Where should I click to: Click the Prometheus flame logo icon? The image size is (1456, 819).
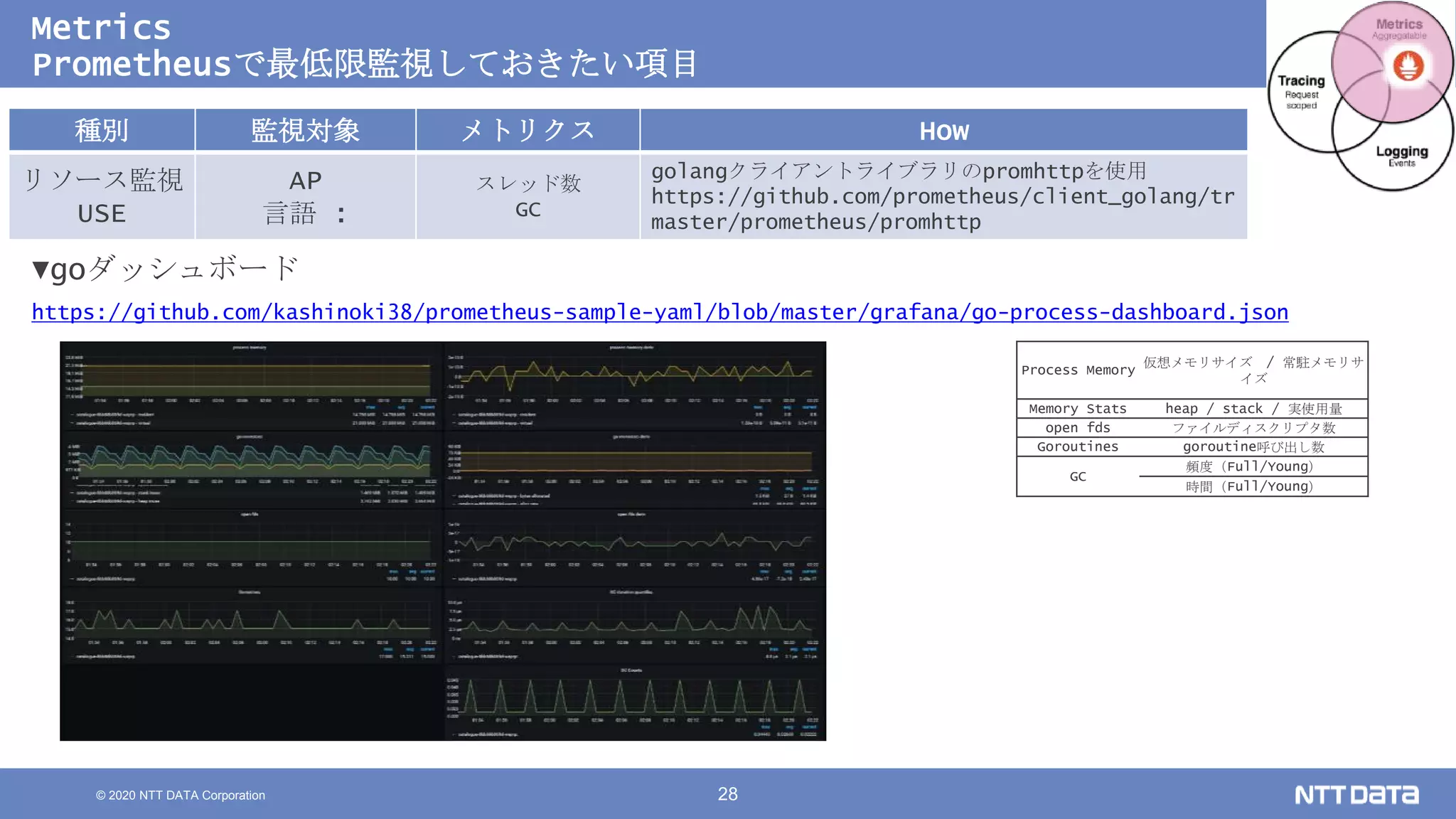[x=1408, y=67]
